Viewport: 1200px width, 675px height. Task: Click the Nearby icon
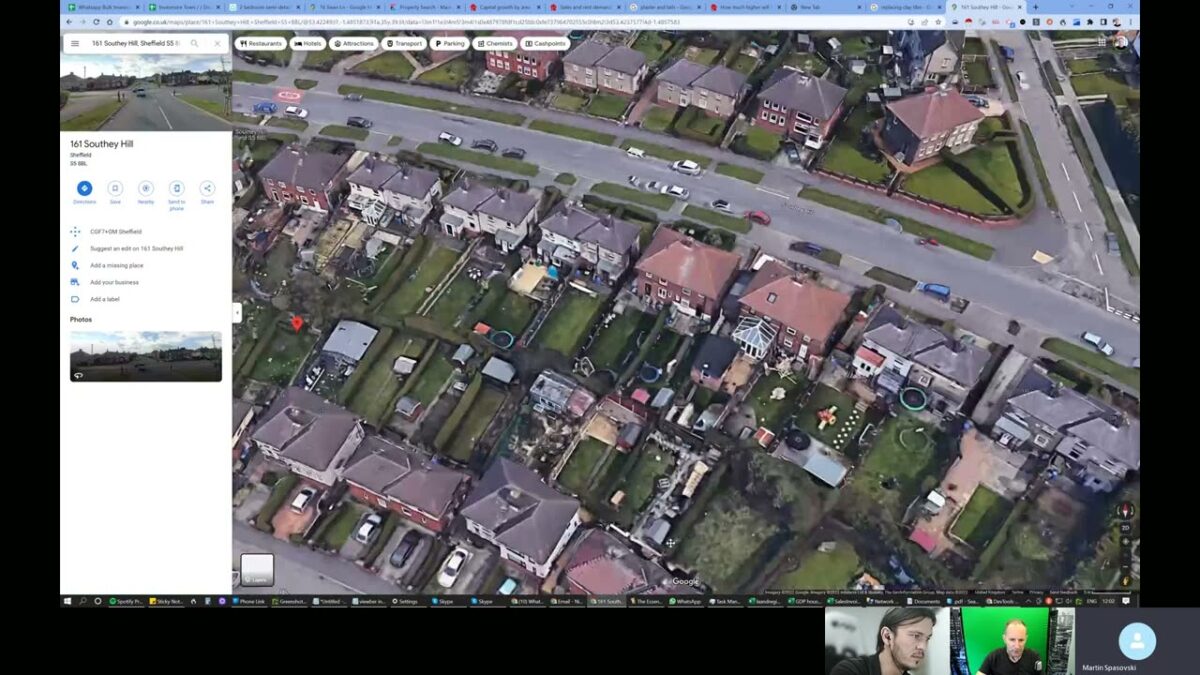coord(146,189)
